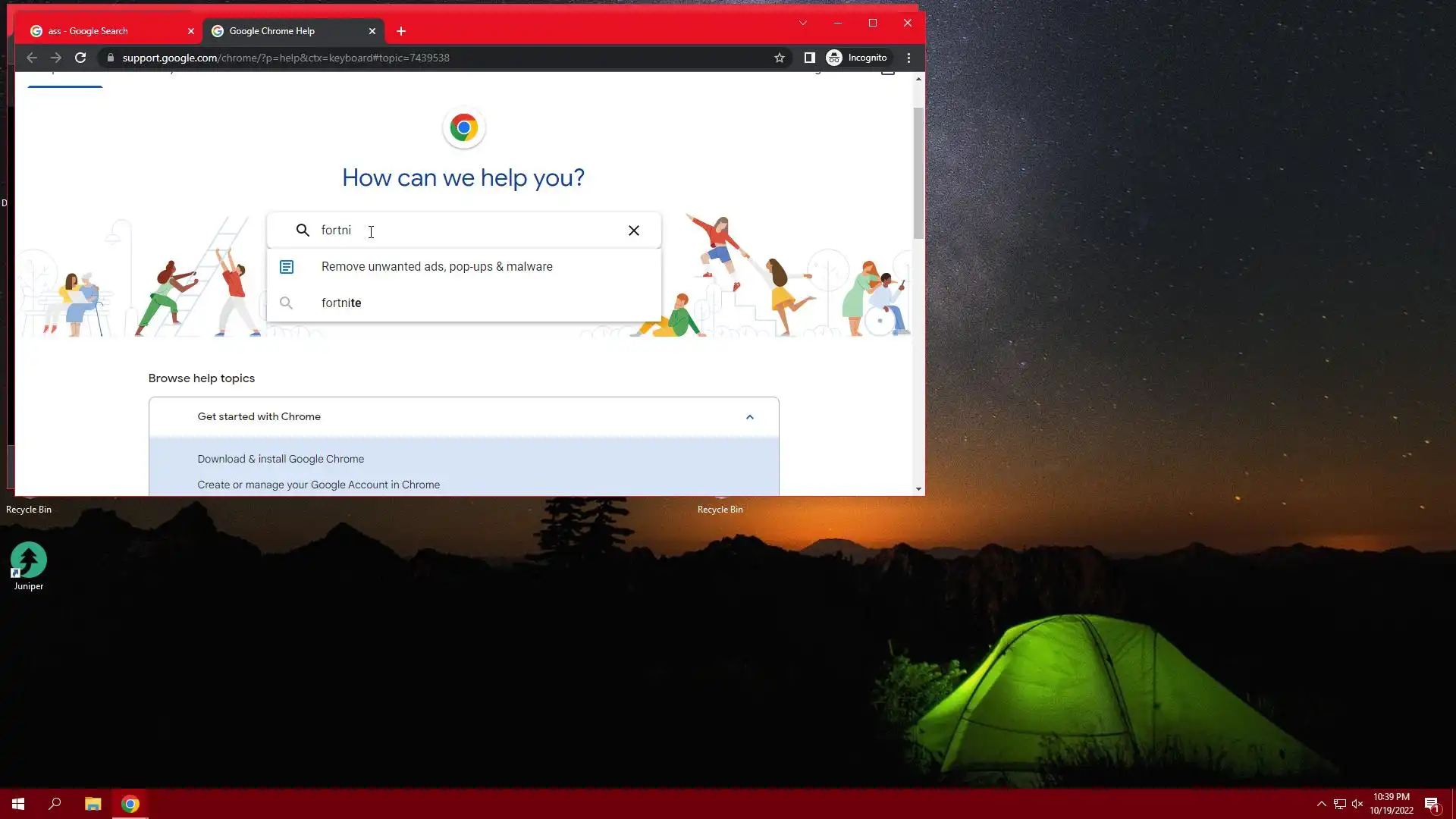Viewport: 1456px width, 819px height.
Task: Collapse the Get started with Chrome section
Action: pyautogui.click(x=749, y=417)
